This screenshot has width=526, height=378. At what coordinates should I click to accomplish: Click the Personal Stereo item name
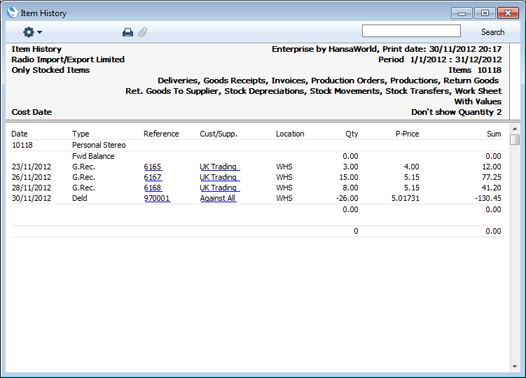click(99, 145)
